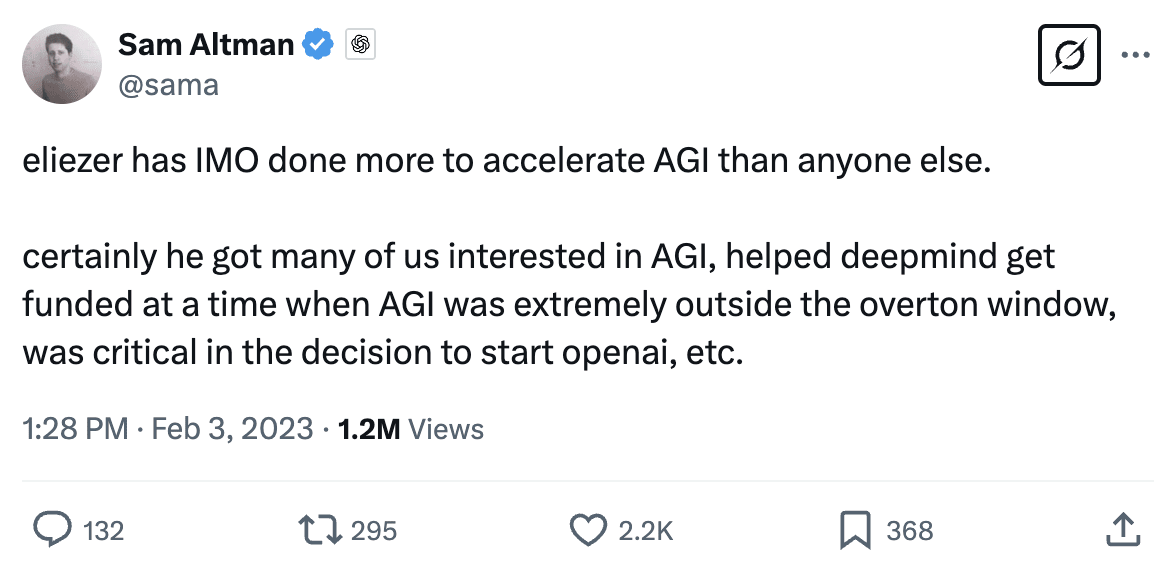Viewport: 1166px width, 568px height.
Task: Click the 295 reposts count
Action: (375, 531)
